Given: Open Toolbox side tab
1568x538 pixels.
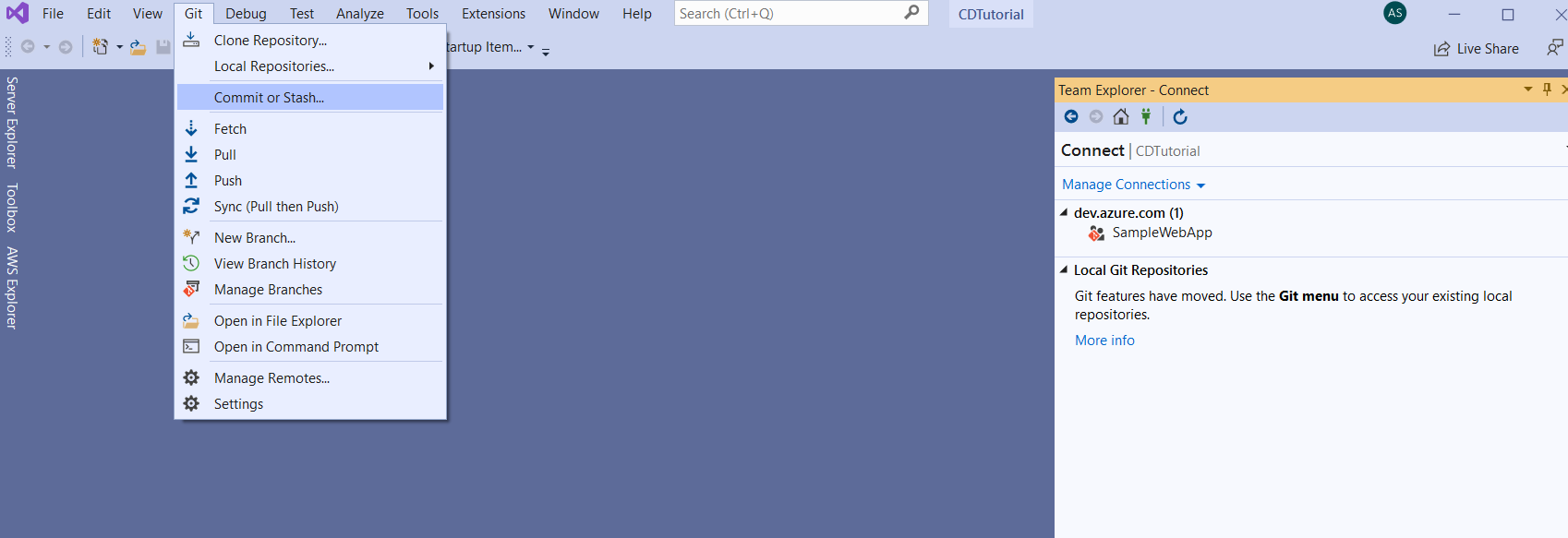Looking at the screenshot, I should [x=12, y=208].
